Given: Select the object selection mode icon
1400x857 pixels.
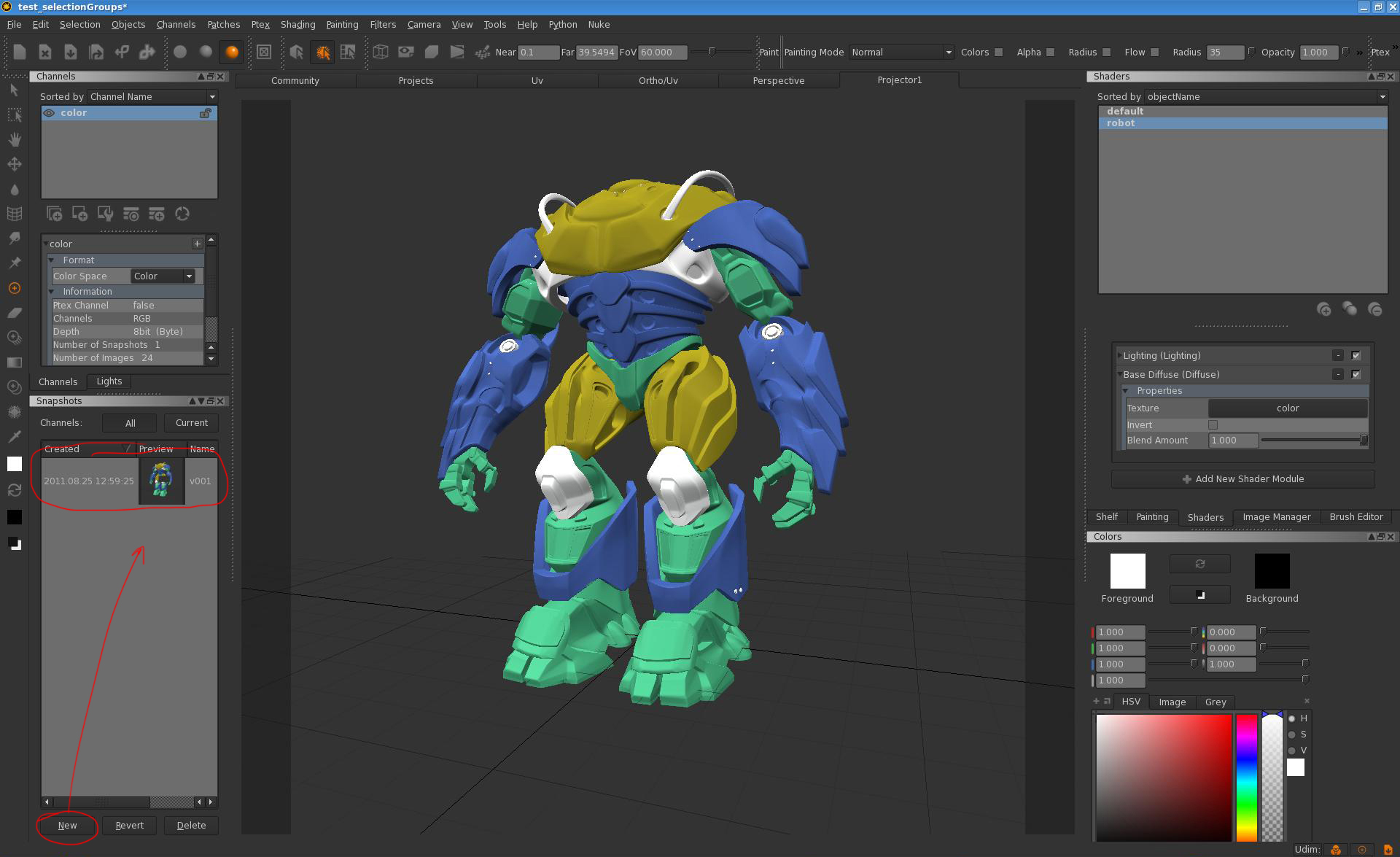Looking at the screenshot, I should [x=296, y=52].
